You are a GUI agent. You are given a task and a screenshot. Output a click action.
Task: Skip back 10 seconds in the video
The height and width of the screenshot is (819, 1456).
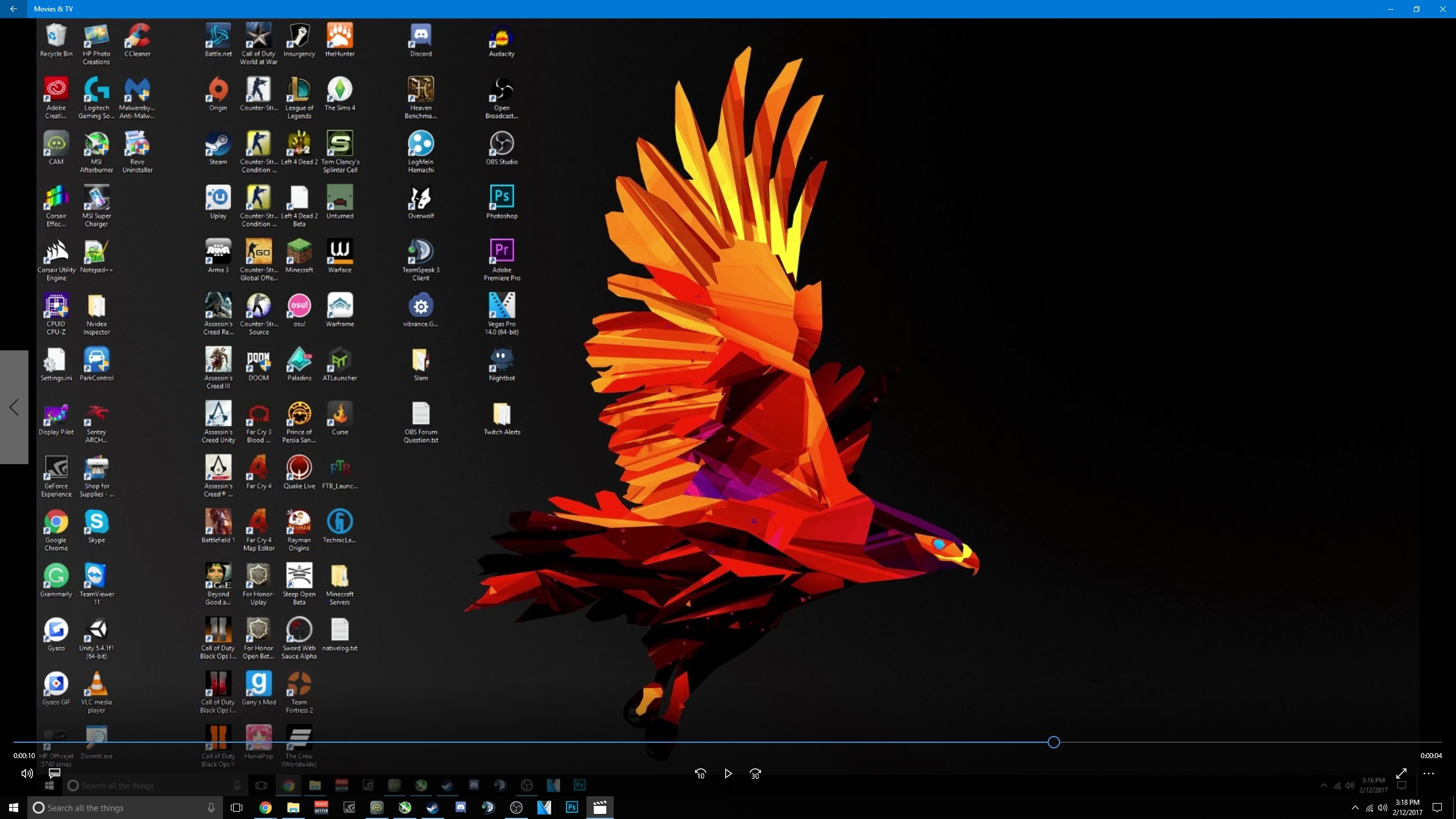(x=700, y=774)
